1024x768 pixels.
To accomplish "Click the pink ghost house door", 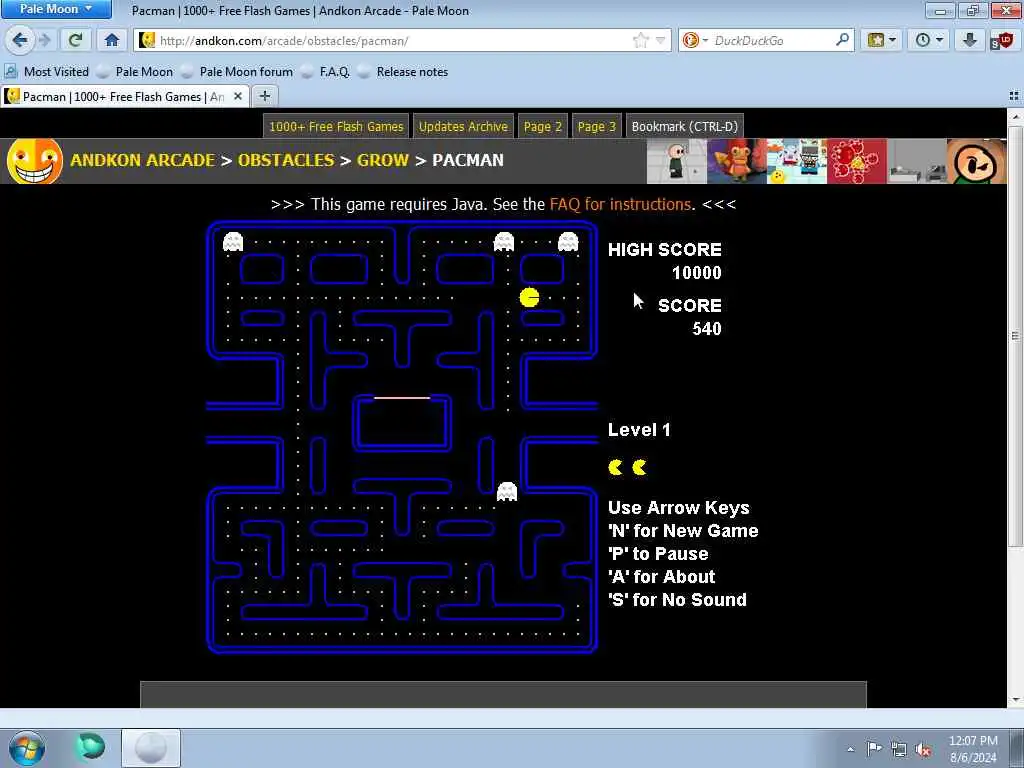I will 402,397.
